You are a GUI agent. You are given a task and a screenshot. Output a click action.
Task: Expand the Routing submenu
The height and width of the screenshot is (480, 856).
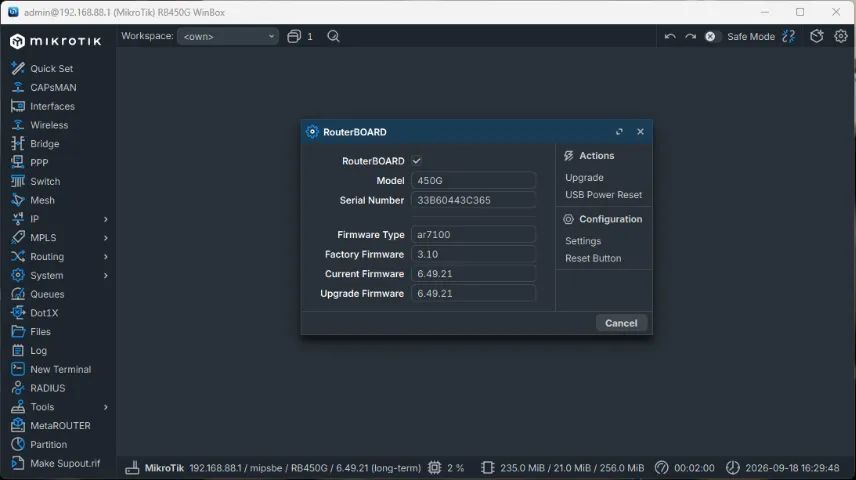click(x=106, y=257)
